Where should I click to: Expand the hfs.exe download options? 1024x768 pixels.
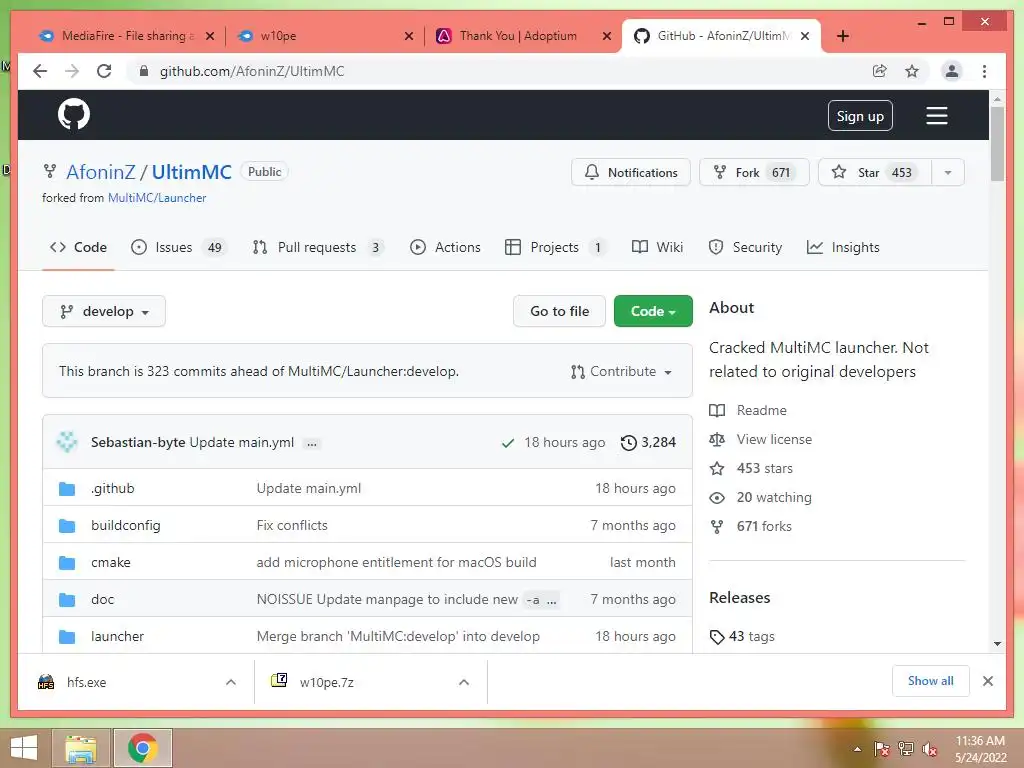[x=231, y=682]
